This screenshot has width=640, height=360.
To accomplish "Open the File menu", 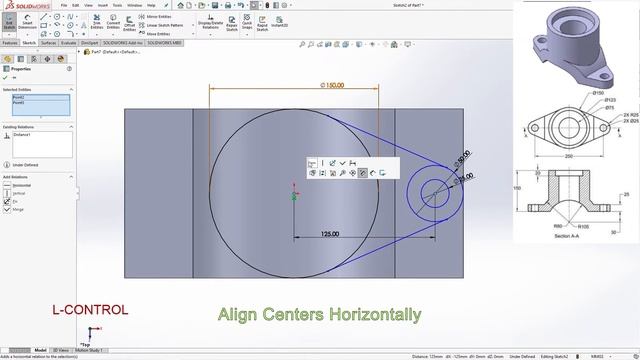I will (64, 5).
